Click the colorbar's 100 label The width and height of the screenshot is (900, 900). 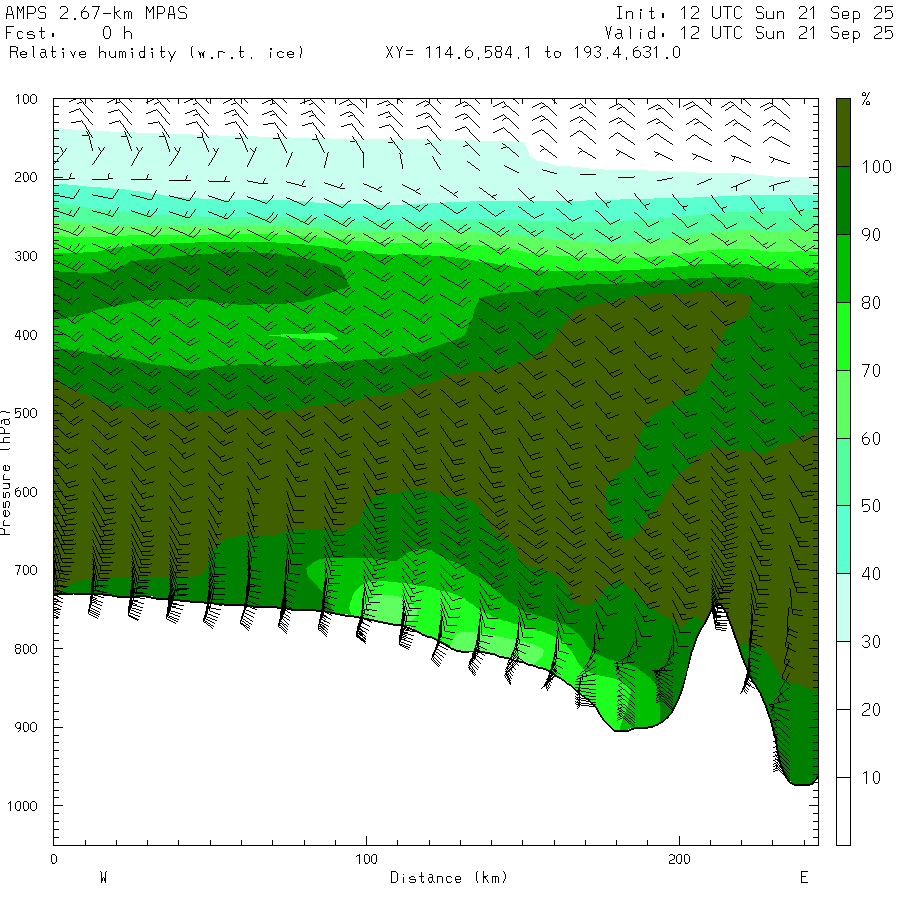tap(876, 167)
